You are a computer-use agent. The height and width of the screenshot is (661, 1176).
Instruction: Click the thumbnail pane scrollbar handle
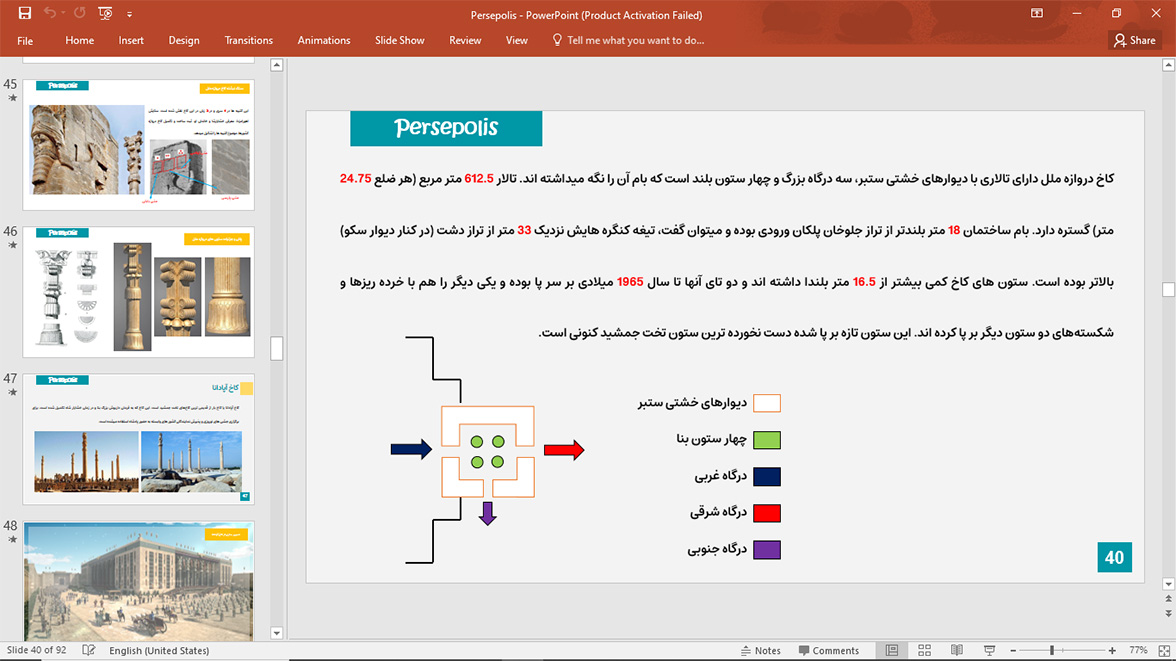coord(277,348)
